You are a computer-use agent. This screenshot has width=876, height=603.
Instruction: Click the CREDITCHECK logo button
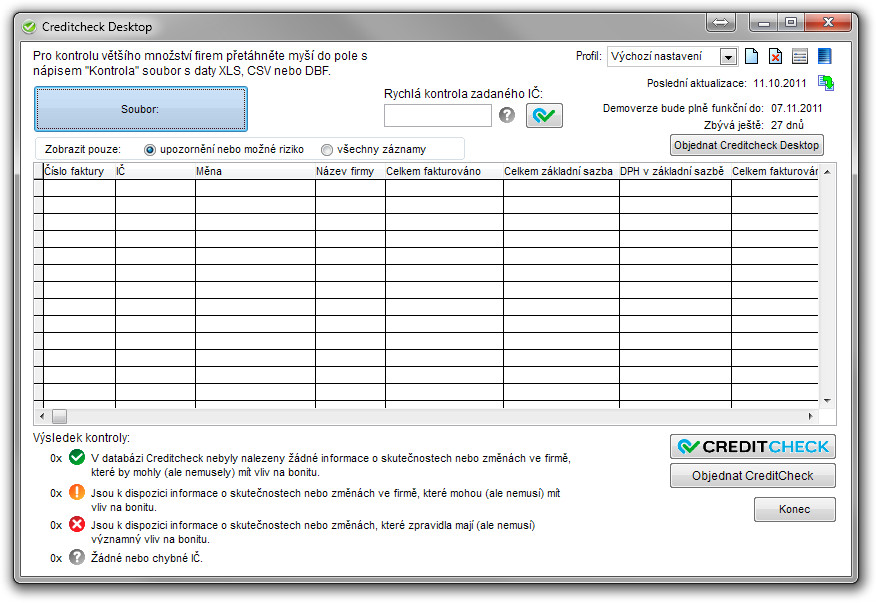753,447
